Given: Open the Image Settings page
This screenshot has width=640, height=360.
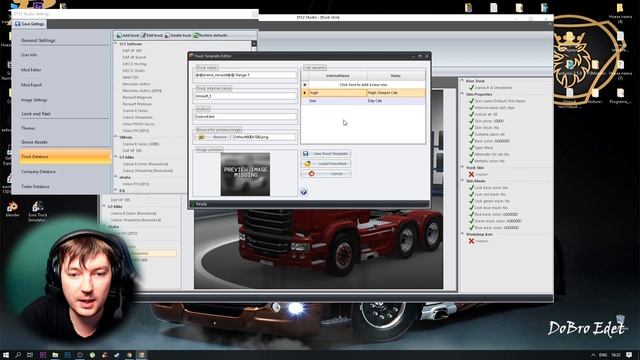Looking at the screenshot, I should [34, 100].
